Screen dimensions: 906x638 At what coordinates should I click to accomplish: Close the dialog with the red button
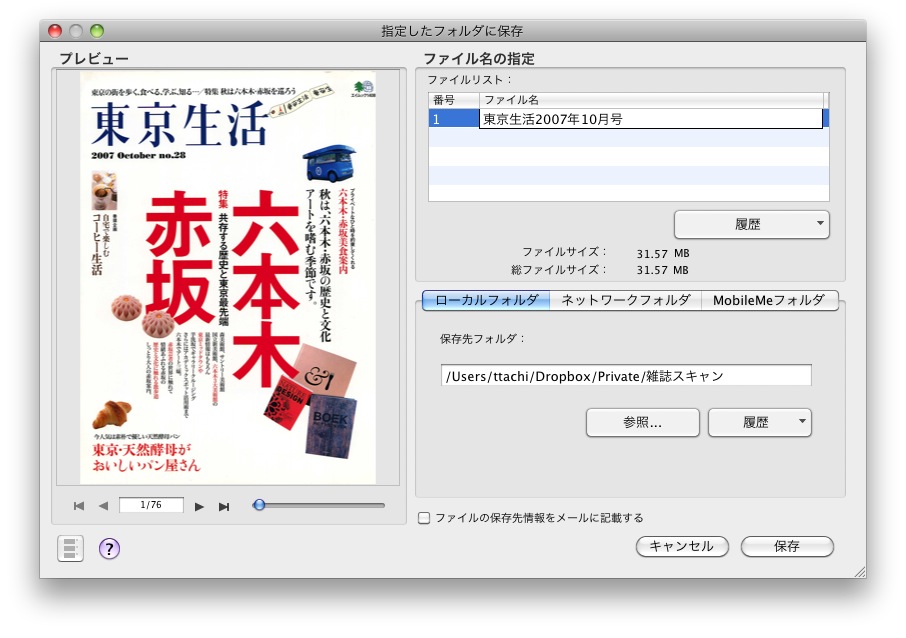pos(55,31)
